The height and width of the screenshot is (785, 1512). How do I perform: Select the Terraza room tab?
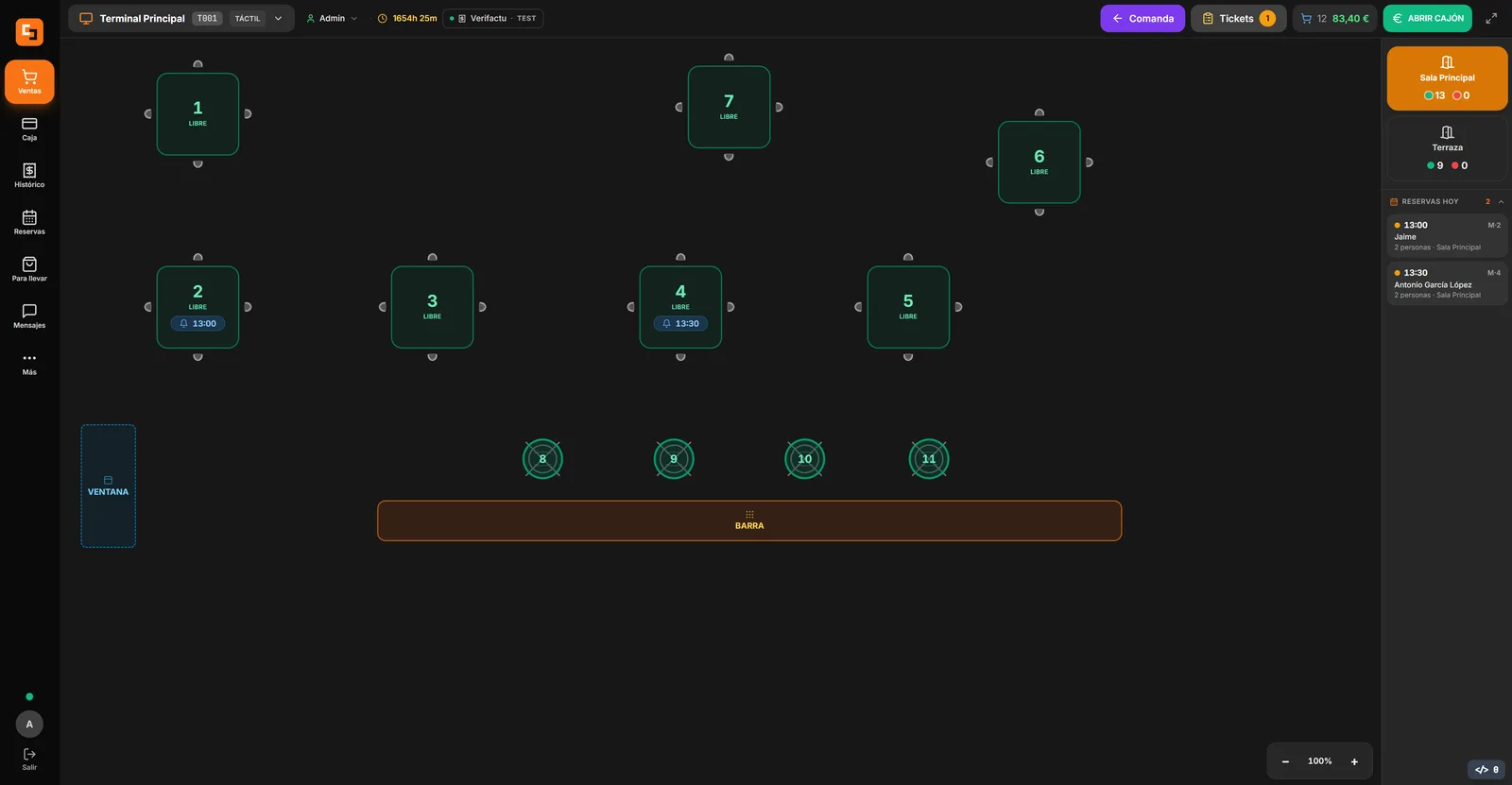click(1447, 148)
